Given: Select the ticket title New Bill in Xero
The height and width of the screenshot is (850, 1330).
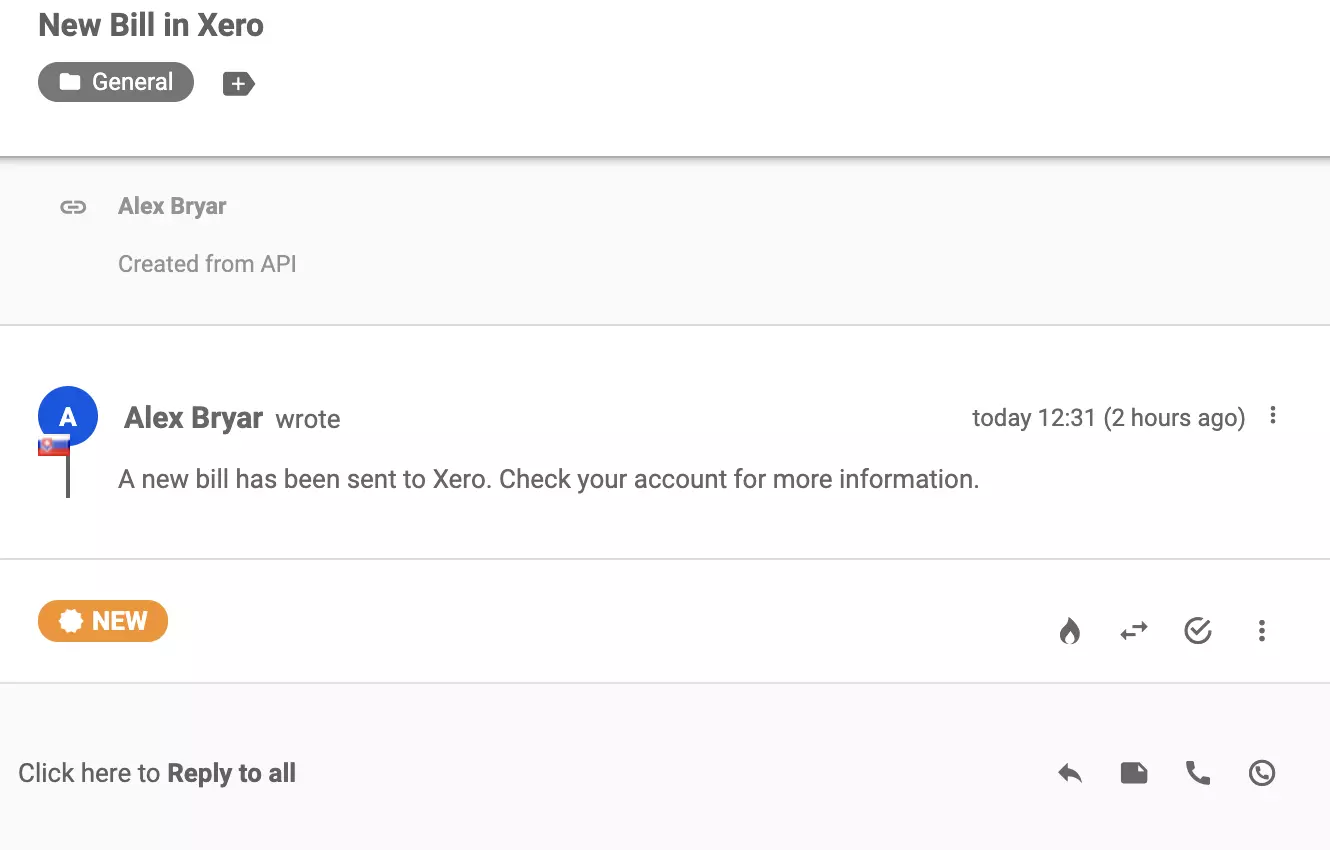Looking at the screenshot, I should 150,25.
